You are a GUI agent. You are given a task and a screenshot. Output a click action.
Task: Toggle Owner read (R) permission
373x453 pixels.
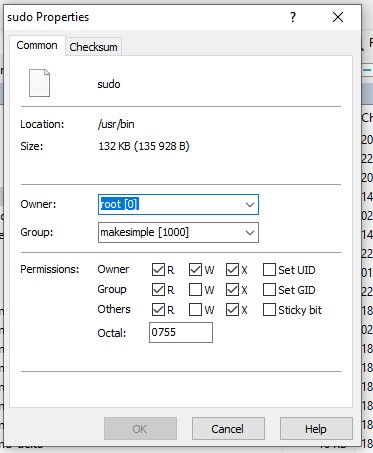click(158, 270)
